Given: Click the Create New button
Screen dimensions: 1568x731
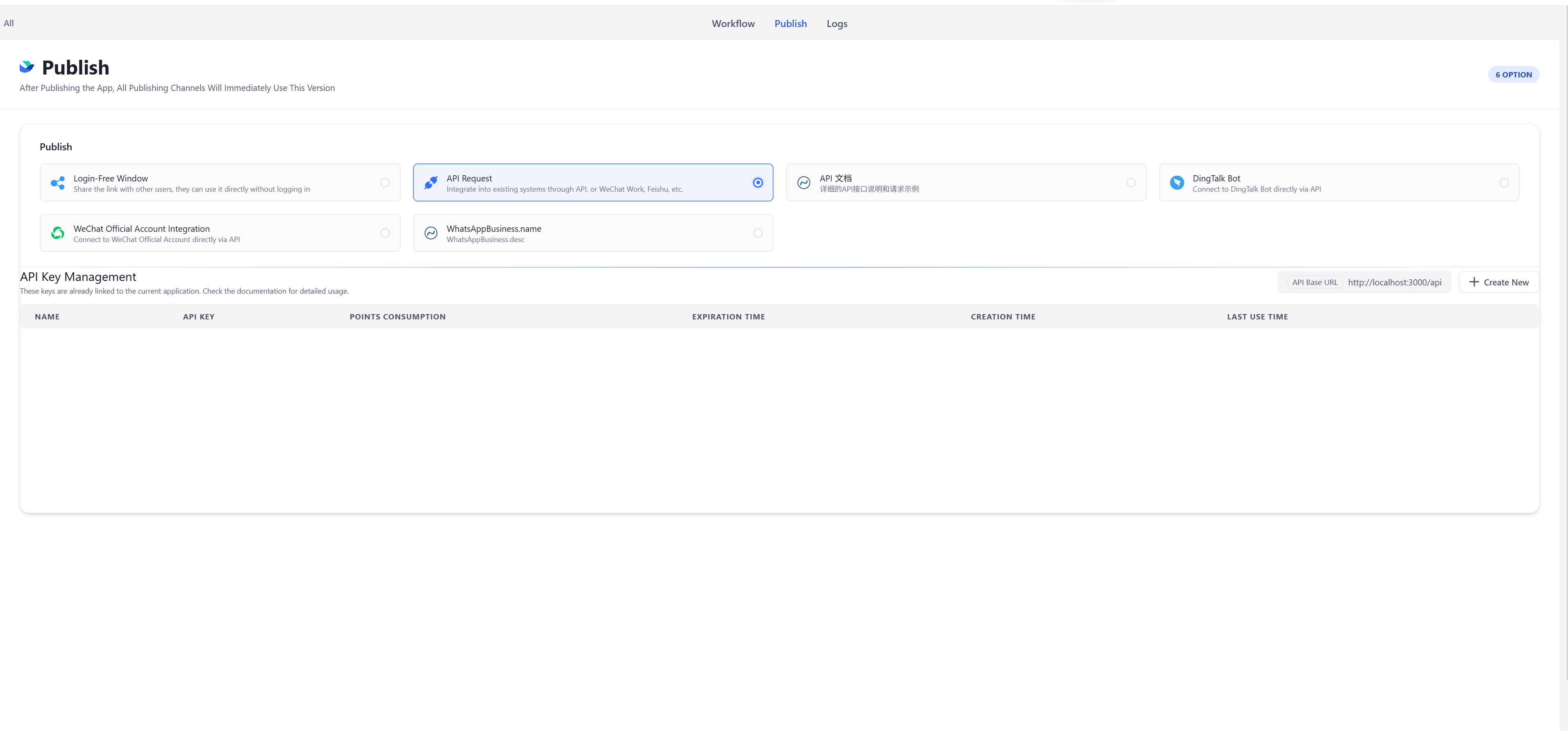Looking at the screenshot, I should pos(1498,282).
